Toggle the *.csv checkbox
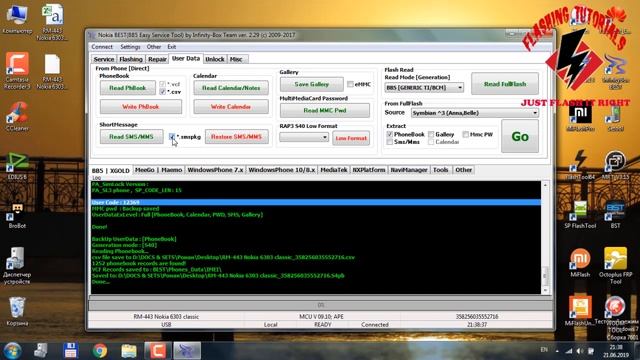Viewport: 640px width, 360px height. click(x=162, y=92)
